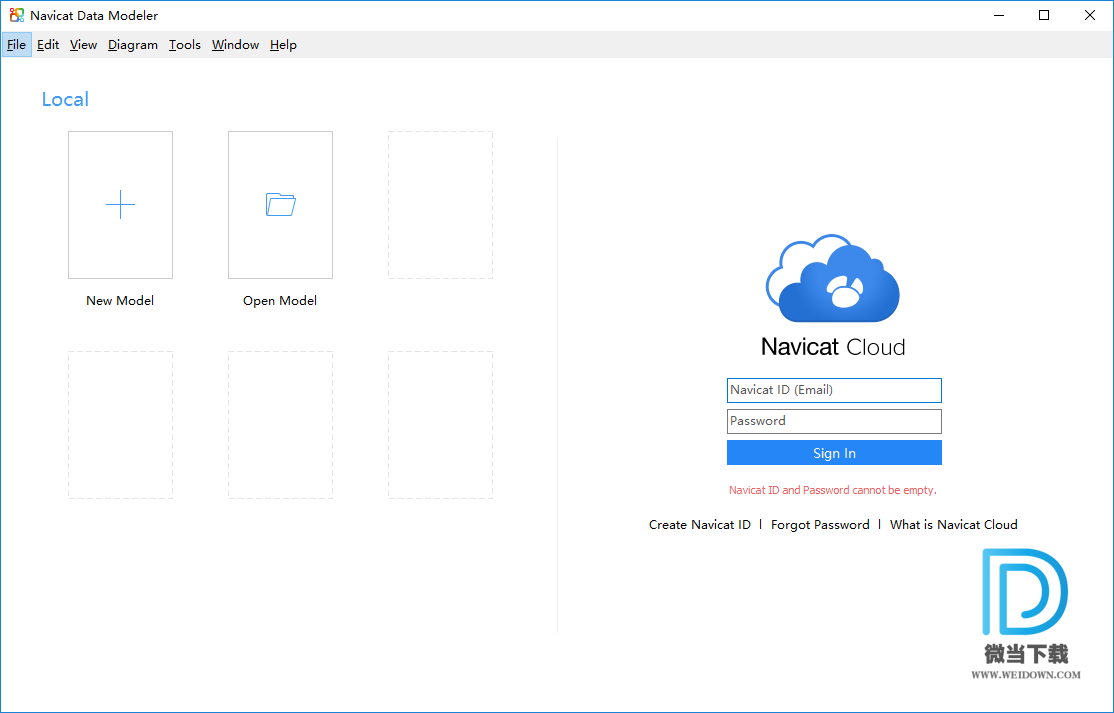Close the Navicat Data Modeler window
This screenshot has height=713, width=1114.
(x=1090, y=15)
